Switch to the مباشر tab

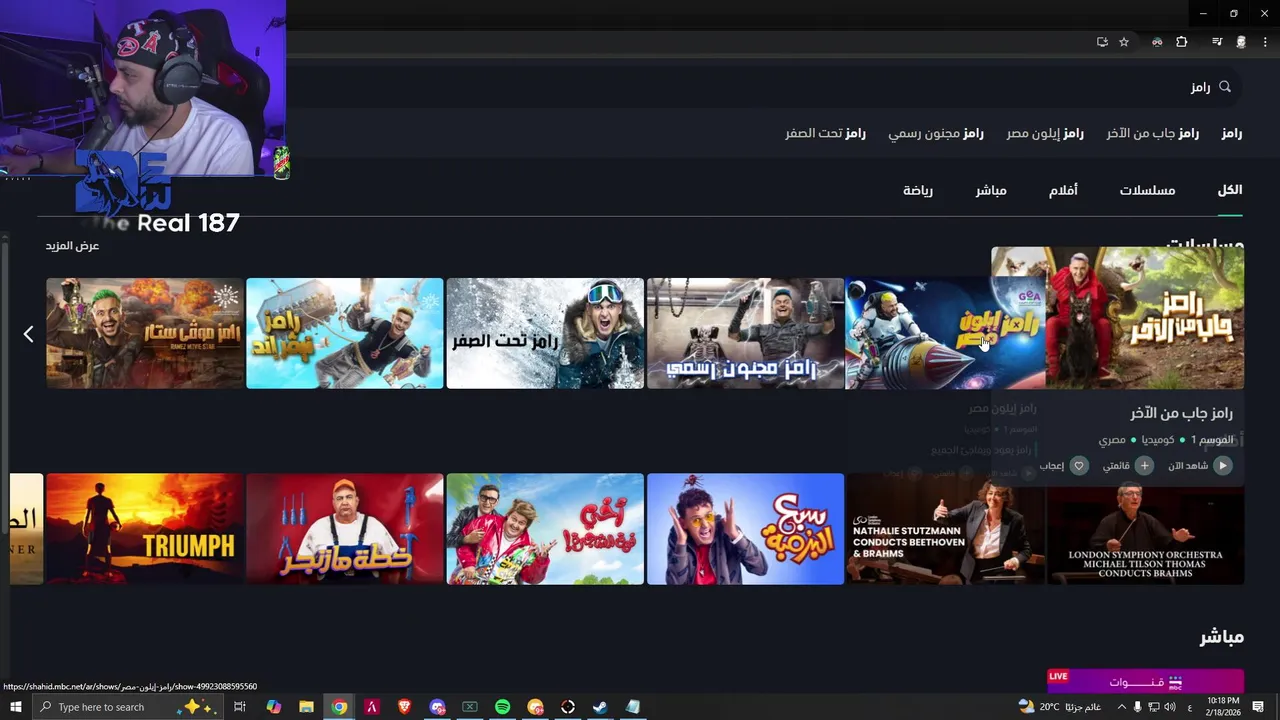pos(991,190)
